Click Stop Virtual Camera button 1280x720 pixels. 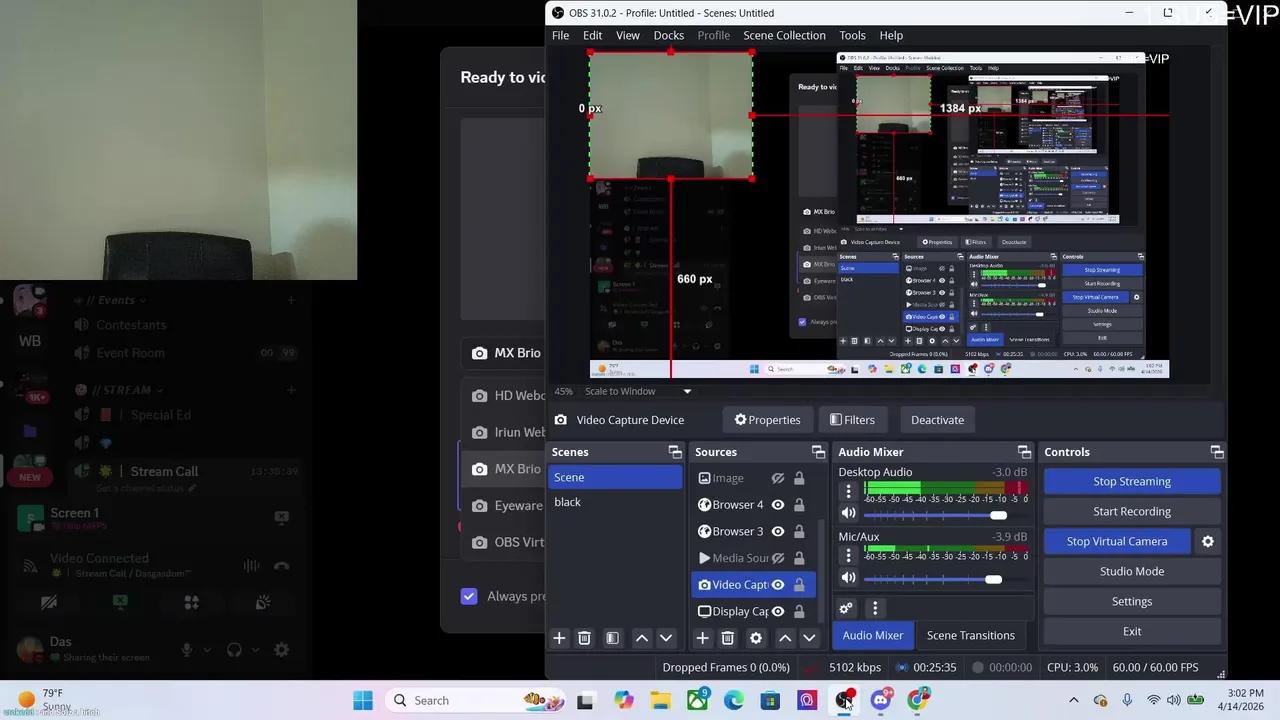click(x=1117, y=541)
